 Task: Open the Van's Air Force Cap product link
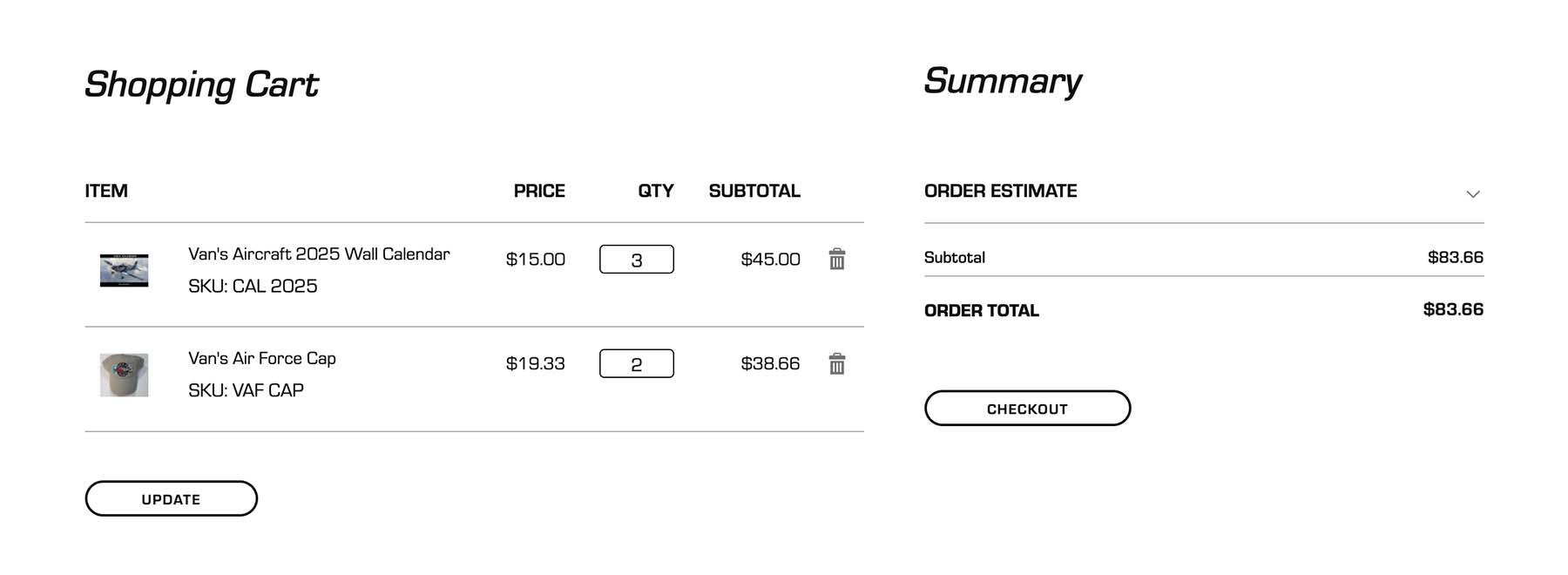(x=262, y=357)
